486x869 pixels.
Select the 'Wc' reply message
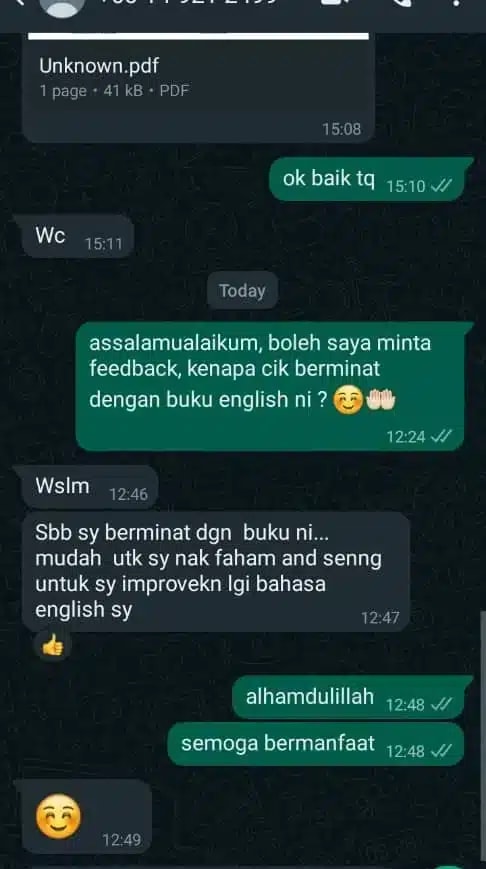pyautogui.click(x=78, y=237)
